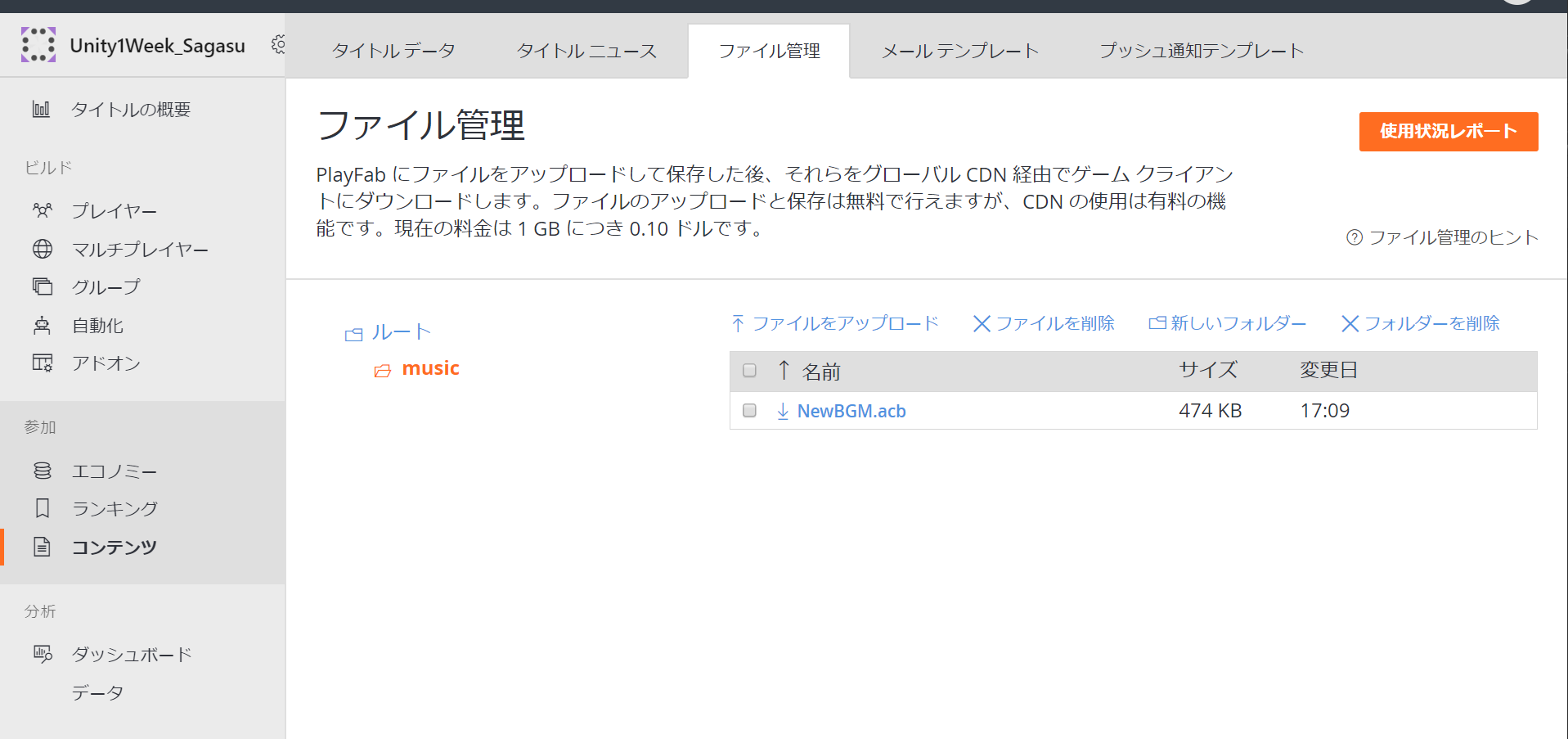This screenshot has height=739, width=1568.
Task: Click the Unity1Week_Sagasu title name
Action: point(158,46)
